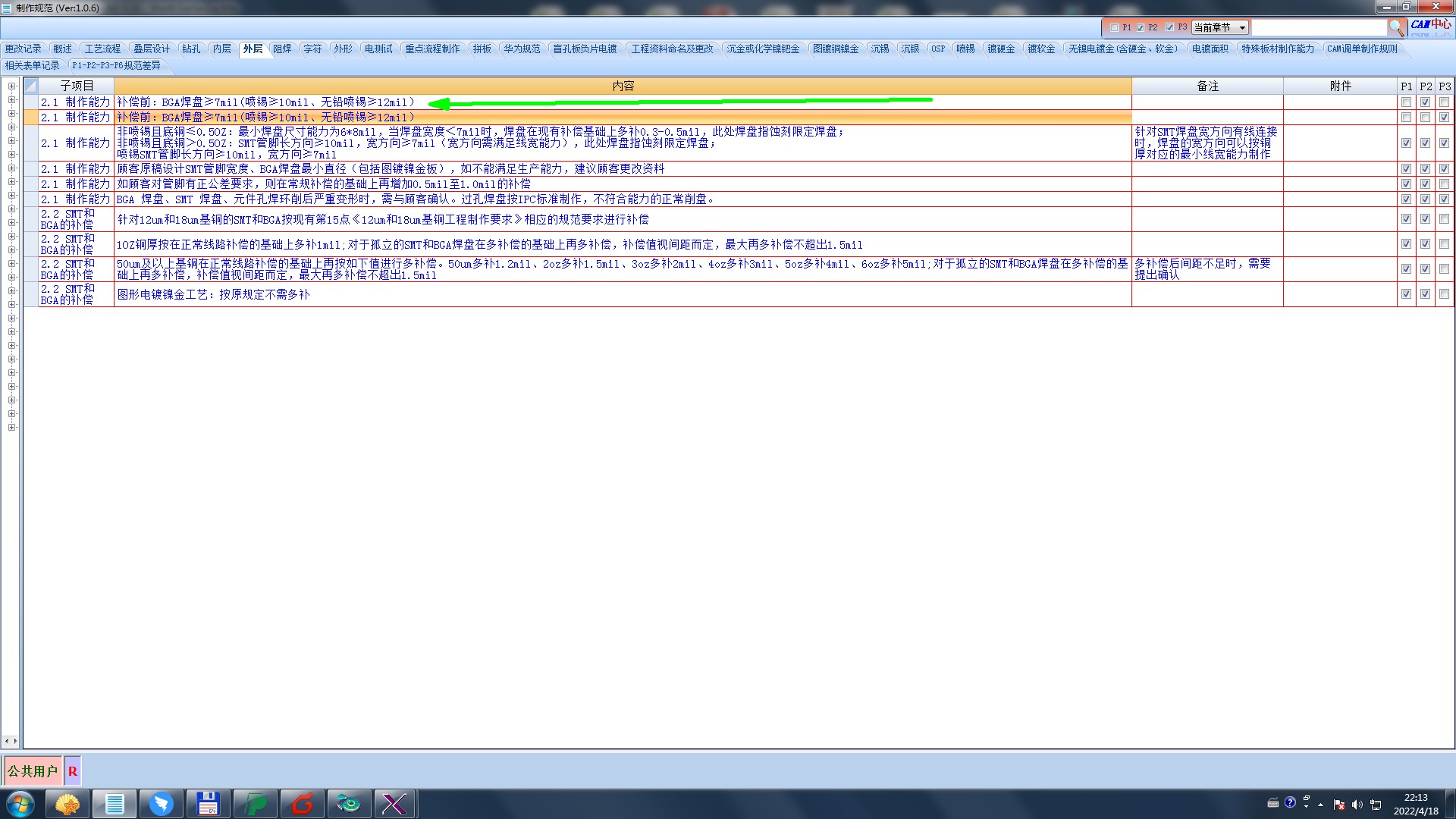Click the magnifying glass search icon

point(1396,27)
